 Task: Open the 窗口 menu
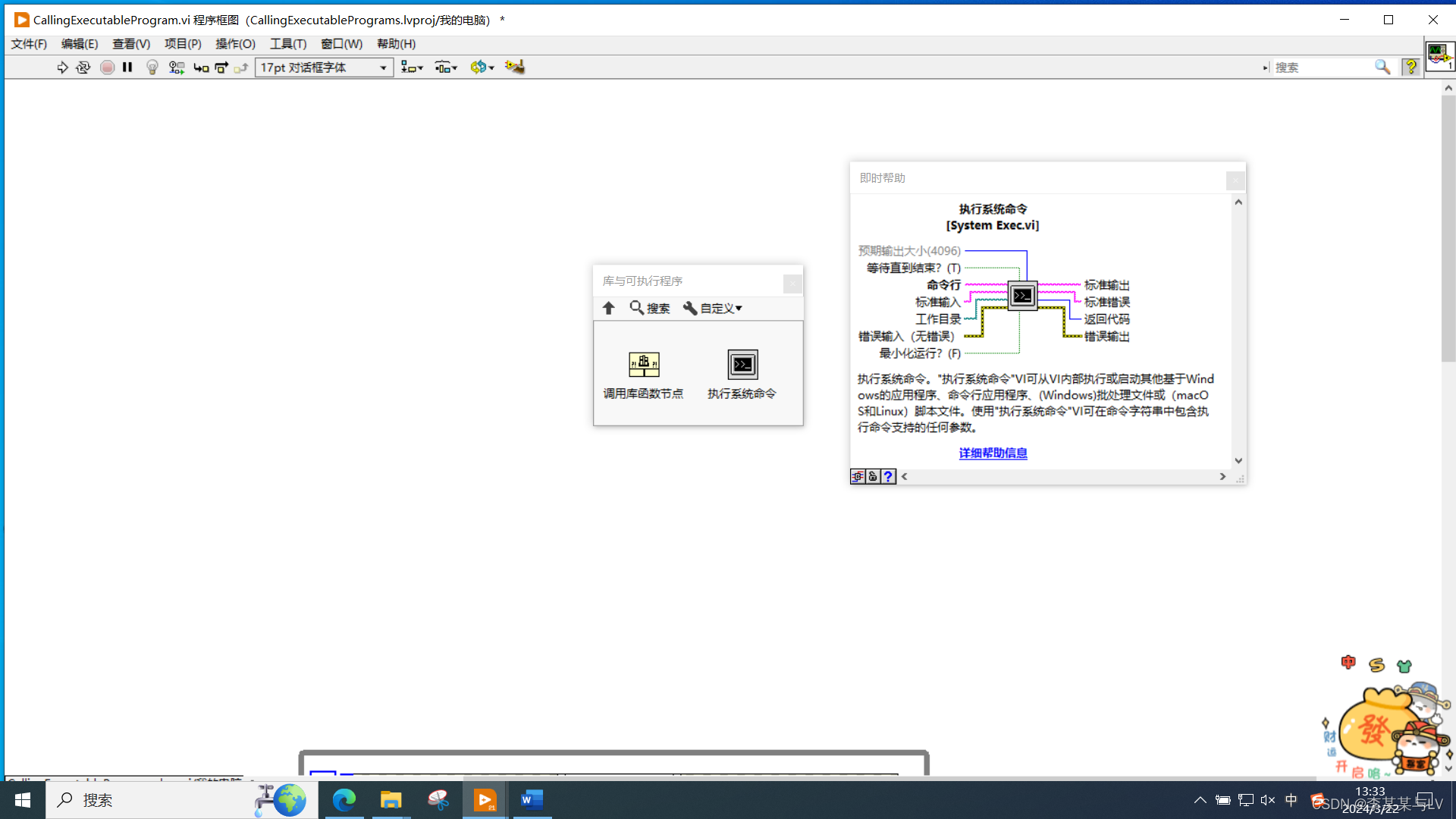click(x=340, y=43)
